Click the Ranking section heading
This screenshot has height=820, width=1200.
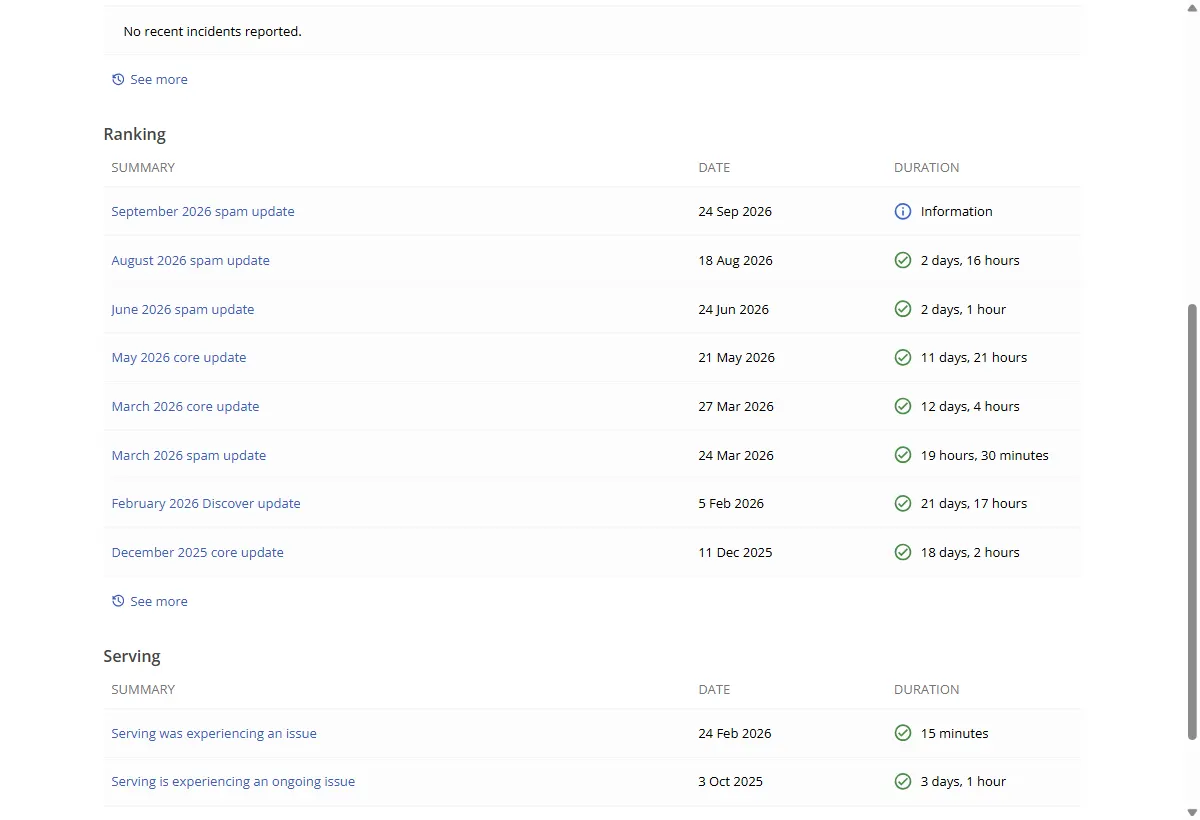135,134
